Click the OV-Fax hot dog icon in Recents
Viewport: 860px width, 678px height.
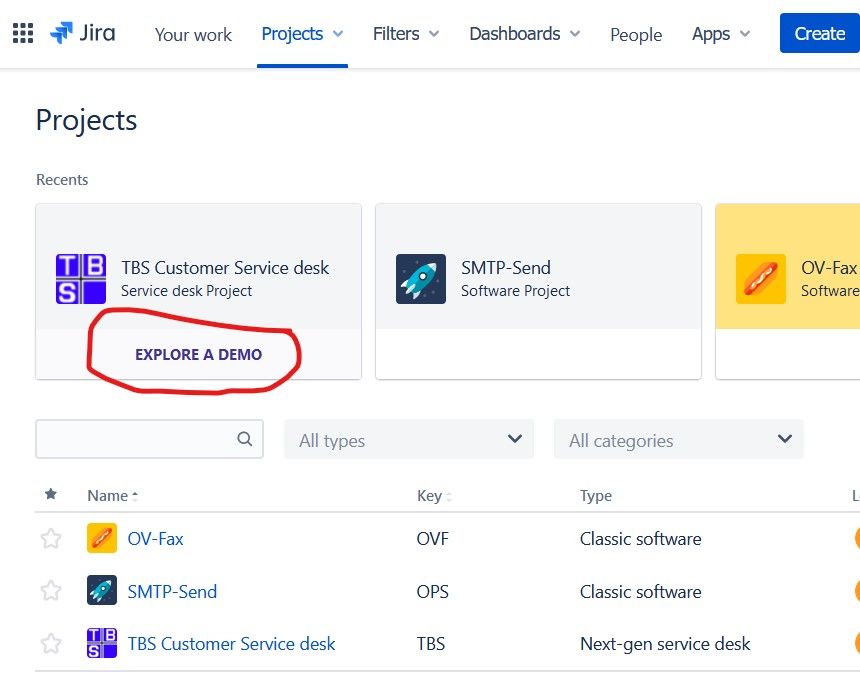tap(761, 279)
